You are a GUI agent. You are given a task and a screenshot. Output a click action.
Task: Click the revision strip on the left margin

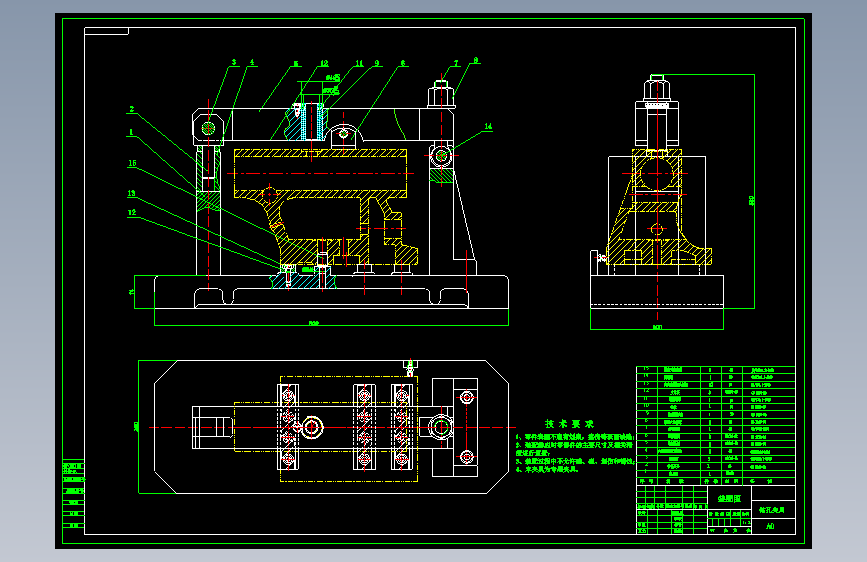click(74, 494)
